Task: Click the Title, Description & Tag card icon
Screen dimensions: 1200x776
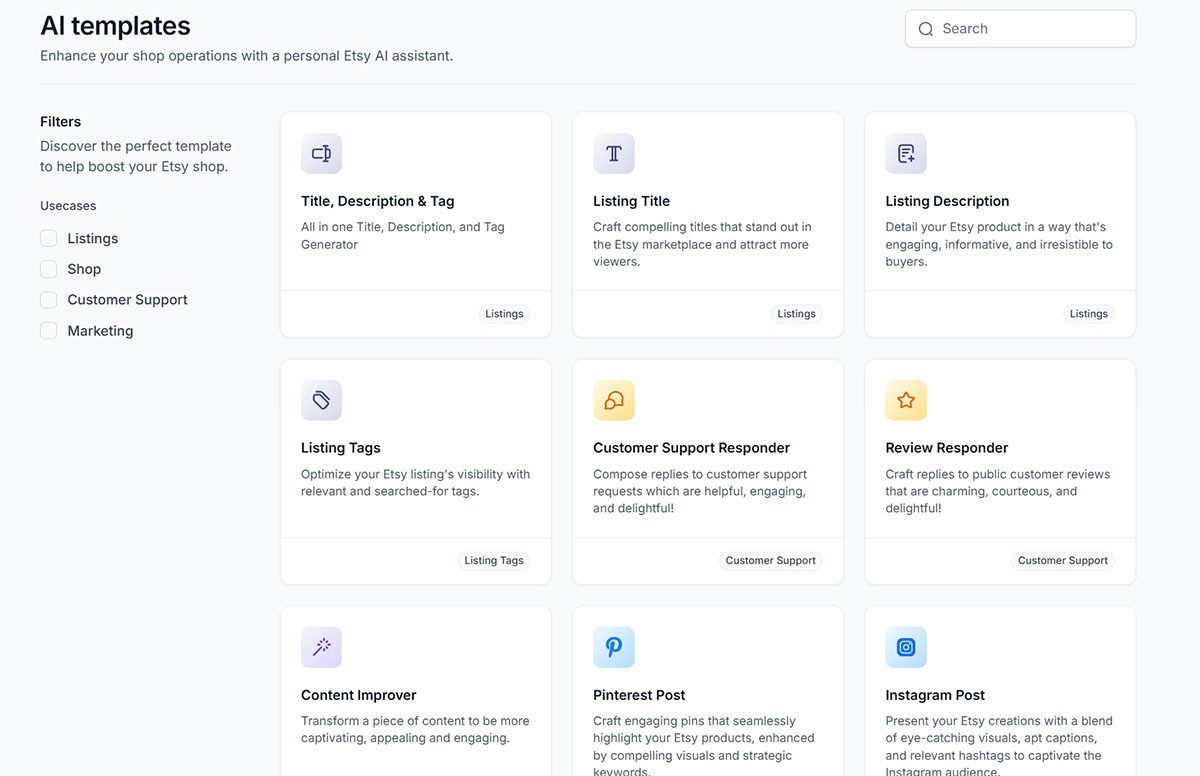Action: coord(321,154)
